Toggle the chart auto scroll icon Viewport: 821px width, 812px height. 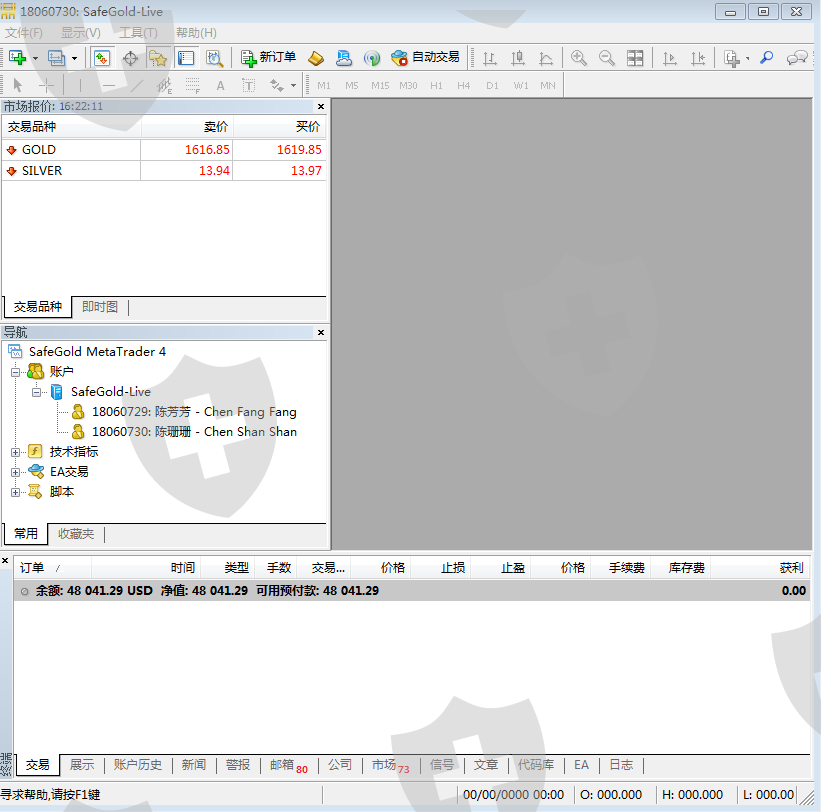(670, 58)
